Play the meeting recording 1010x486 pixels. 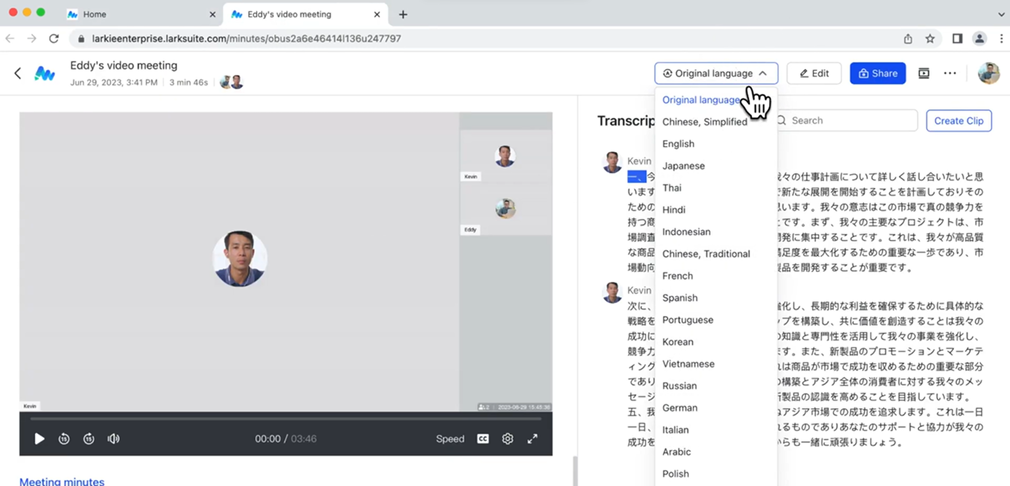point(40,438)
